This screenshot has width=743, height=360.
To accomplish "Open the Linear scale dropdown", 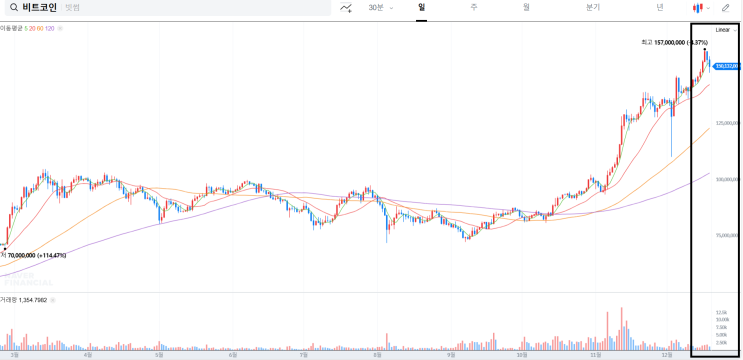I will (x=726, y=30).
